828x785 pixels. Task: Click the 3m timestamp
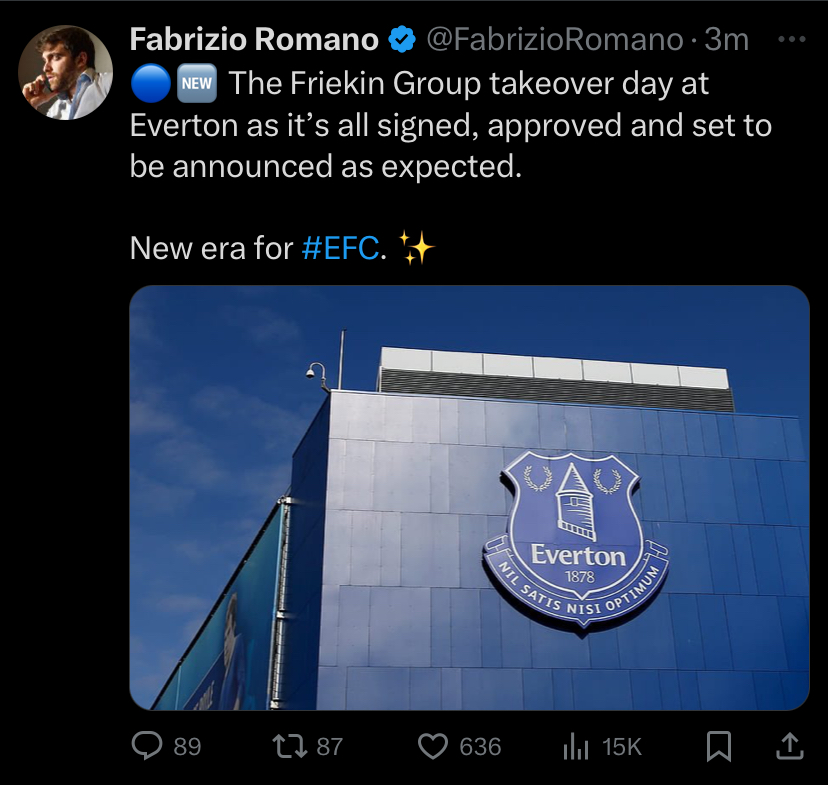coord(726,40)
